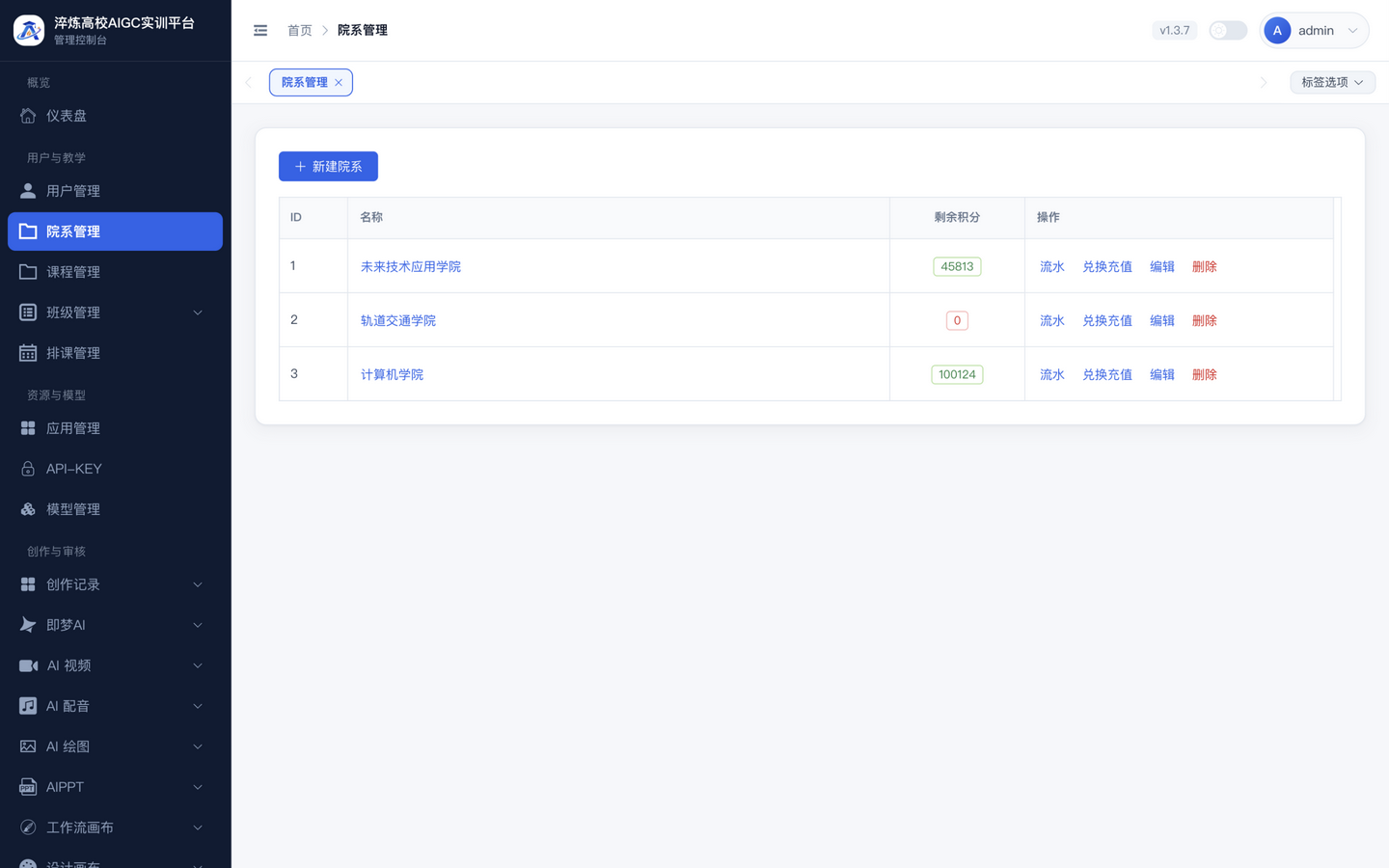
Task: Click the AI 配音 music note icon
Action: coord(28,706)
